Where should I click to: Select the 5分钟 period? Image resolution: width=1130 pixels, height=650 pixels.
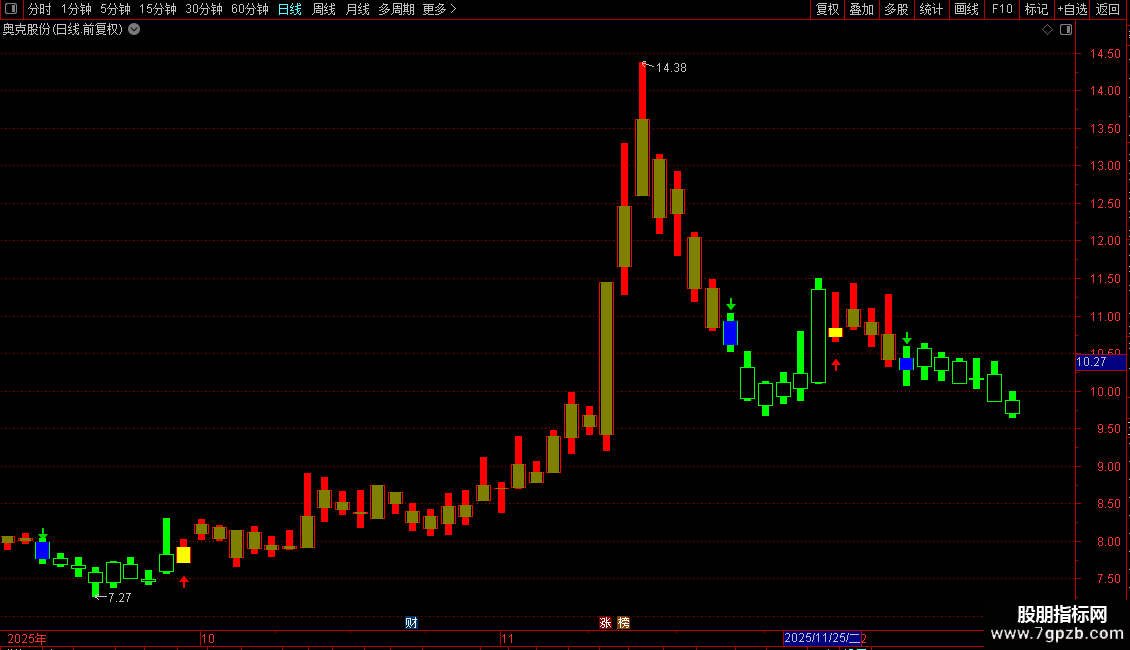click(115, 9)
